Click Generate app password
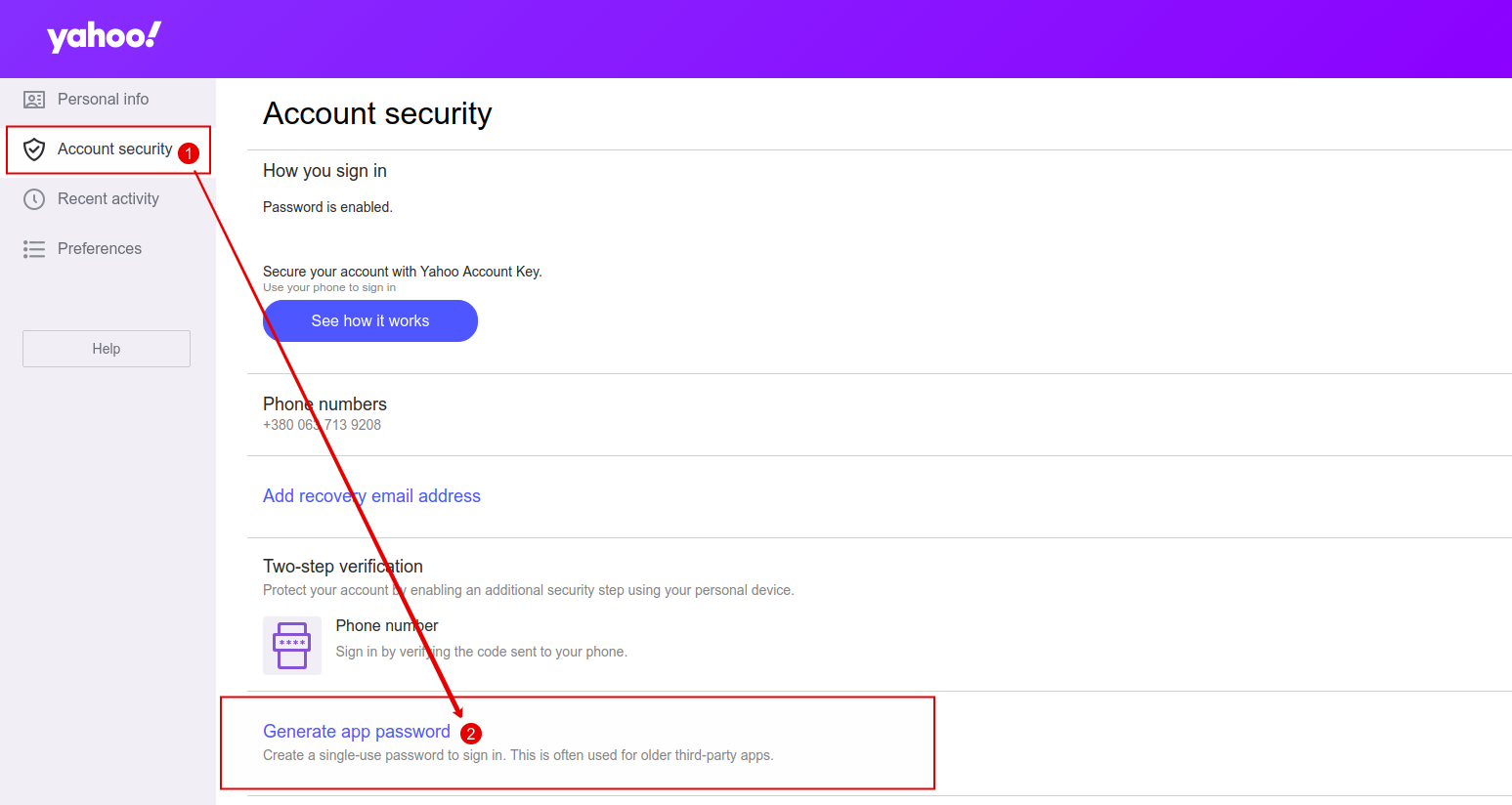 click(356, 731)
